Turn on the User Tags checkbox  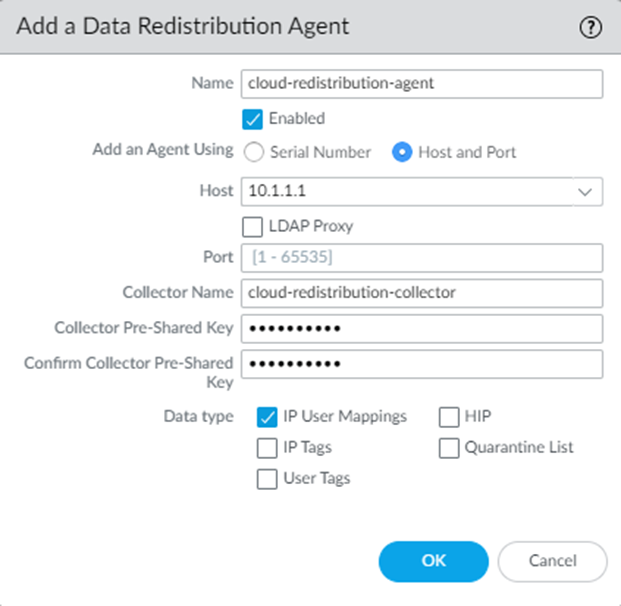[267, 479]
